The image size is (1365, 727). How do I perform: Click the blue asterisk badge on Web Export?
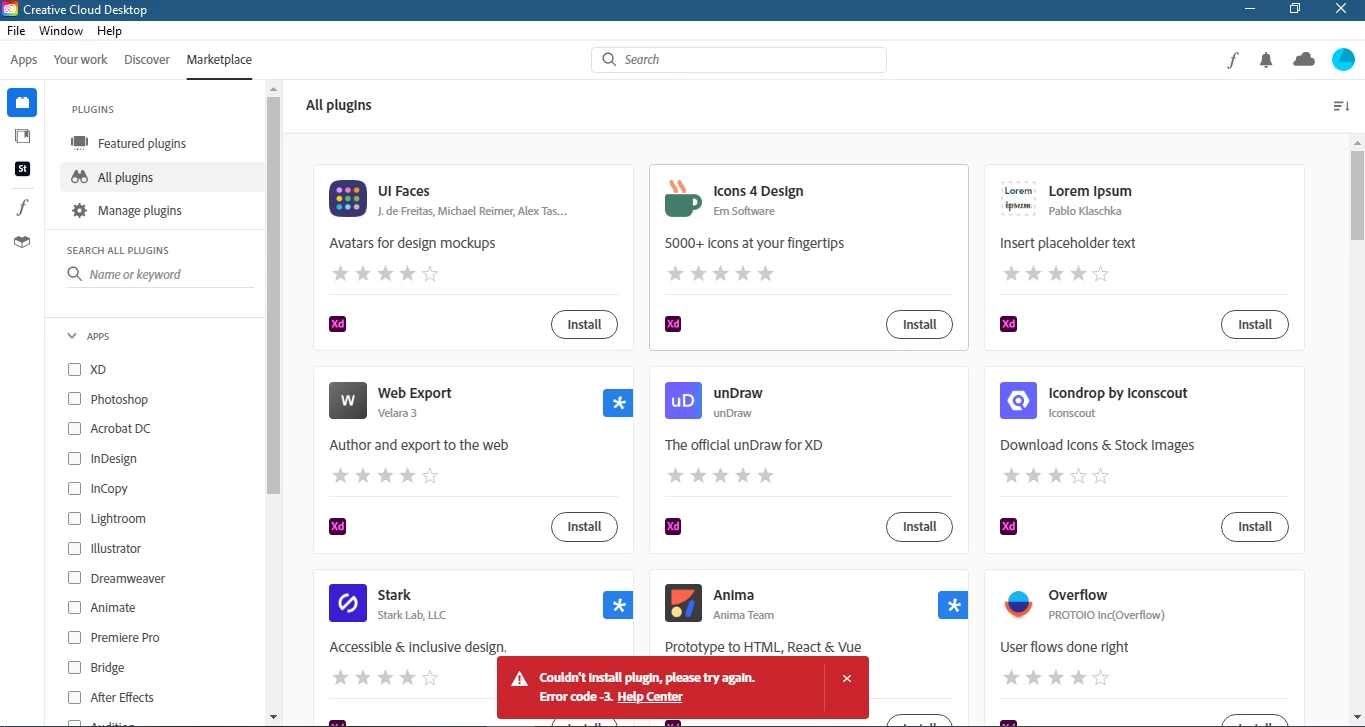tap(618, 403)
